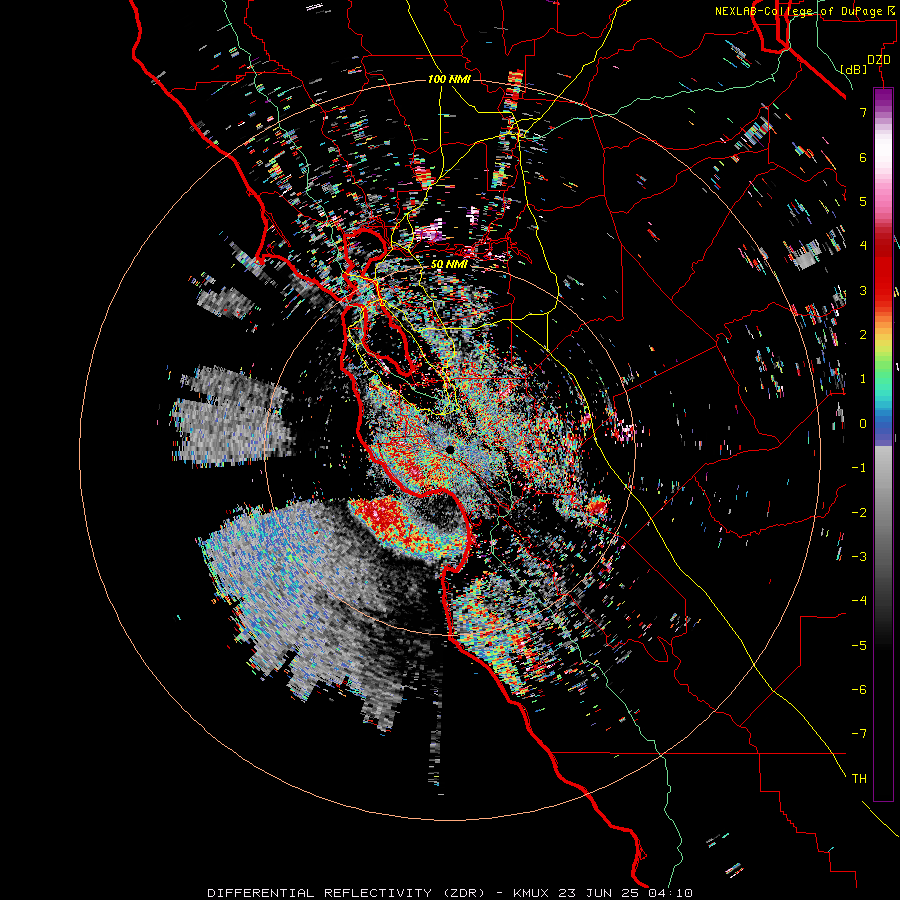Select the 50 NMI range ring label
The width and height of the screenshot is (900, 900).
click(449, 264)
